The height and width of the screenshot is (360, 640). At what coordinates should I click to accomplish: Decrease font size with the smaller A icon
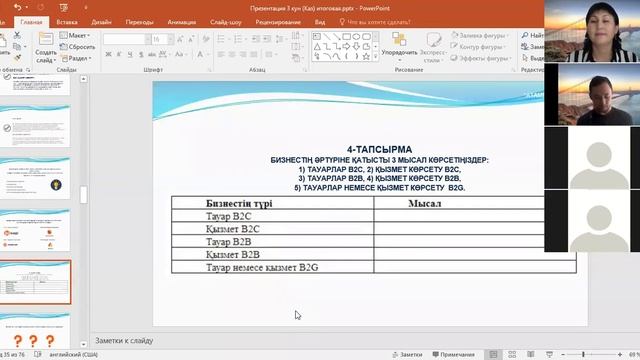[x=191, y=39]
